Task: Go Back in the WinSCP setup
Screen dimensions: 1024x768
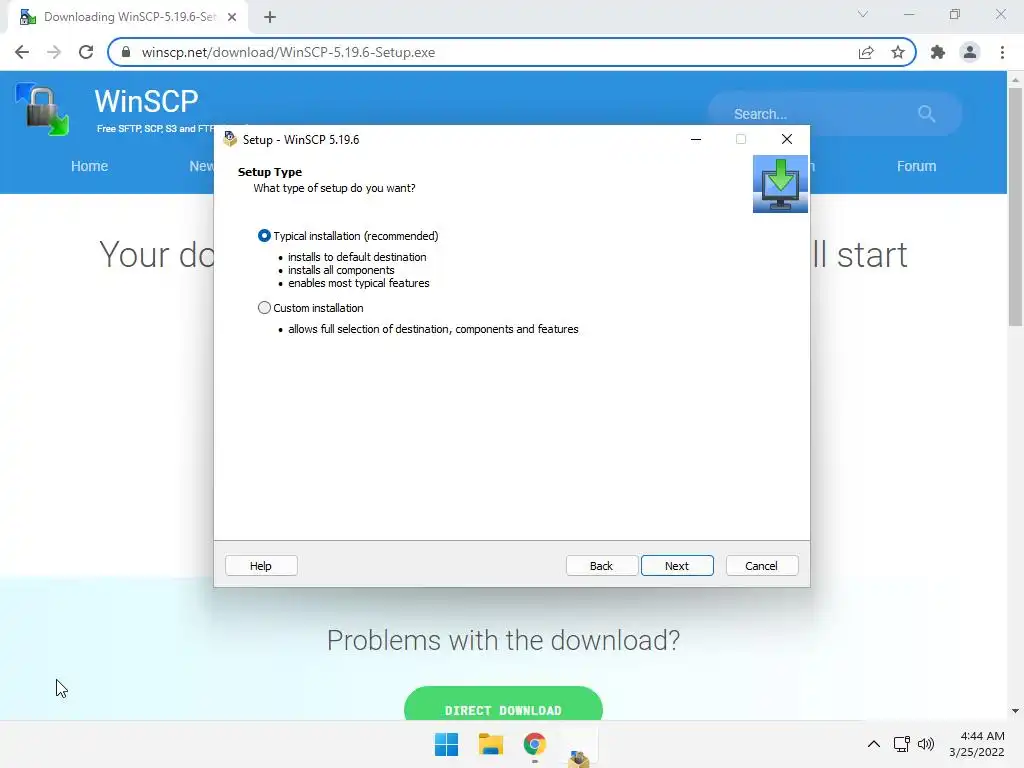Action: point(601,566)
